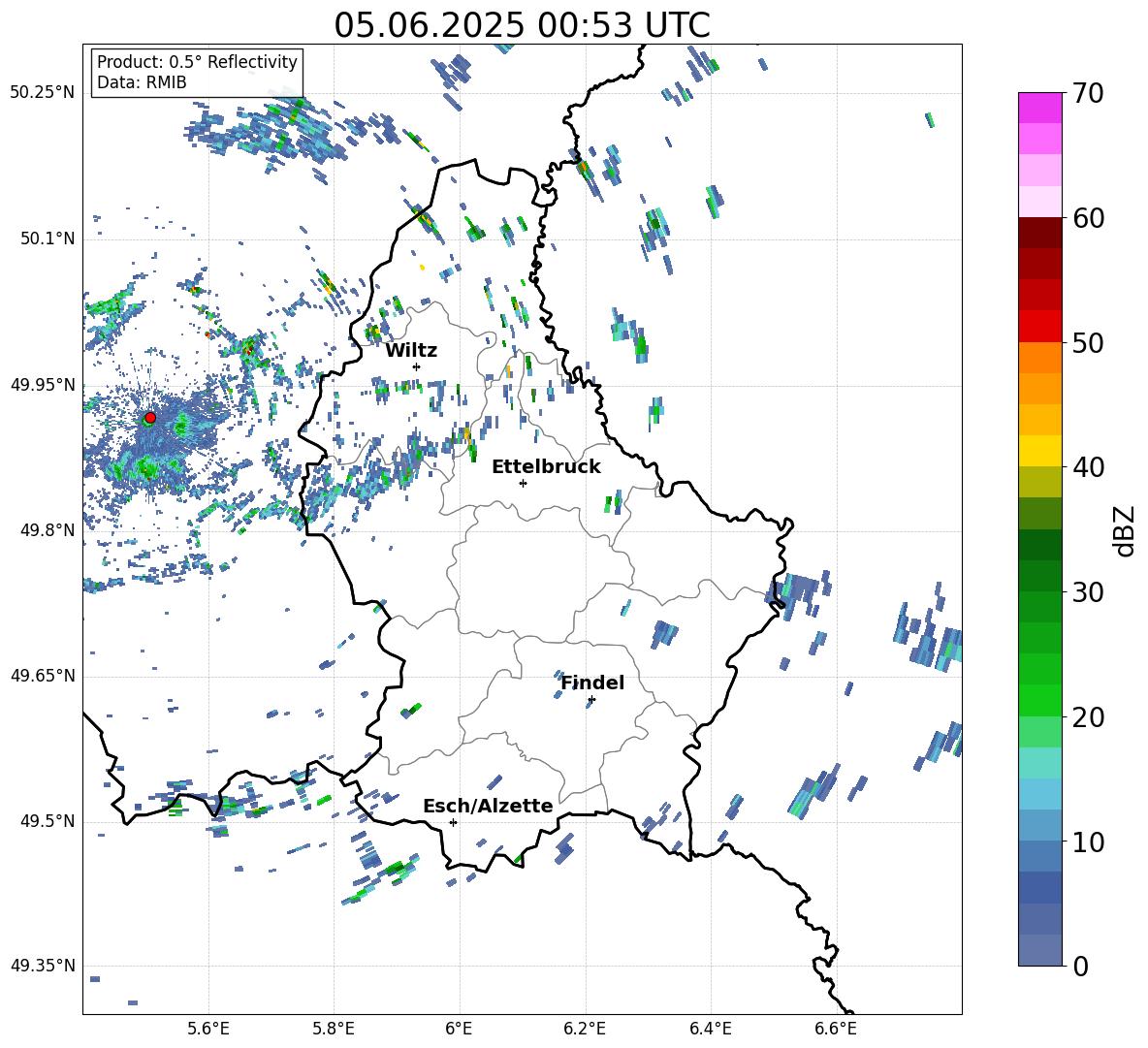Screen dimensions: 1148x1048
Task: Click the red radar location marker
Action: 150,418
